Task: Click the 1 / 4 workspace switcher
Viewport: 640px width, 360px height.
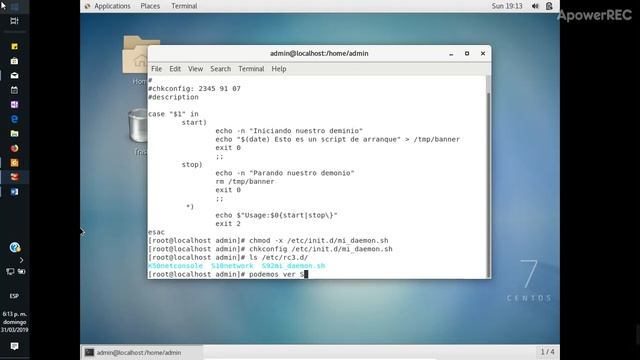Action: coord(547,351)
